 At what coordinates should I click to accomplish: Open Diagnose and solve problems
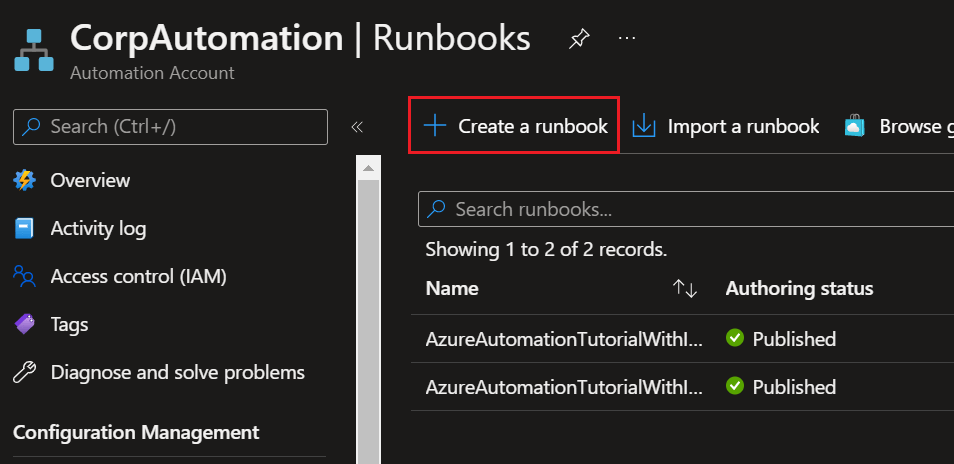177,372
